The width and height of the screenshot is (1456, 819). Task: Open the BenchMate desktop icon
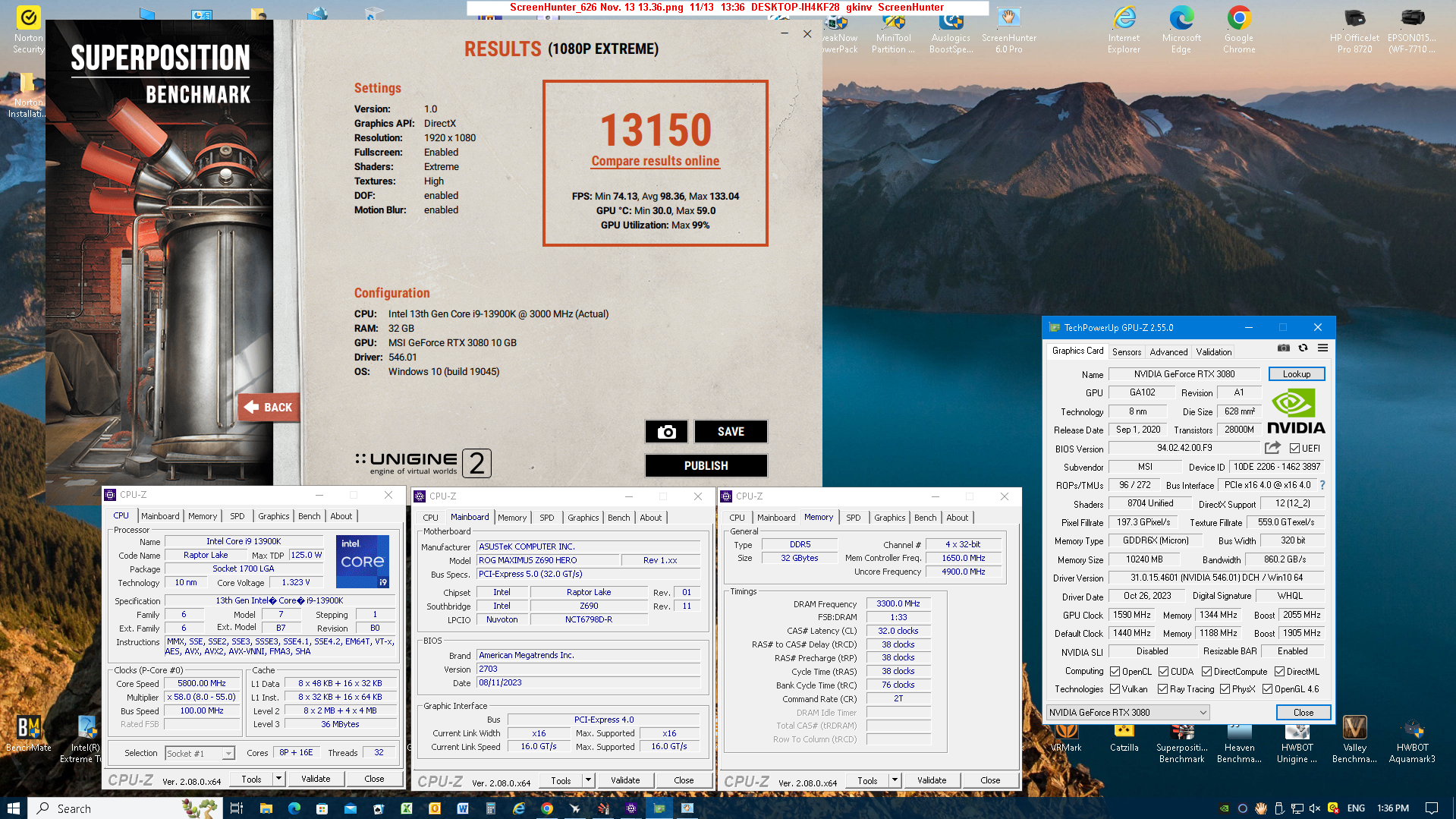[x=28, y=733]
